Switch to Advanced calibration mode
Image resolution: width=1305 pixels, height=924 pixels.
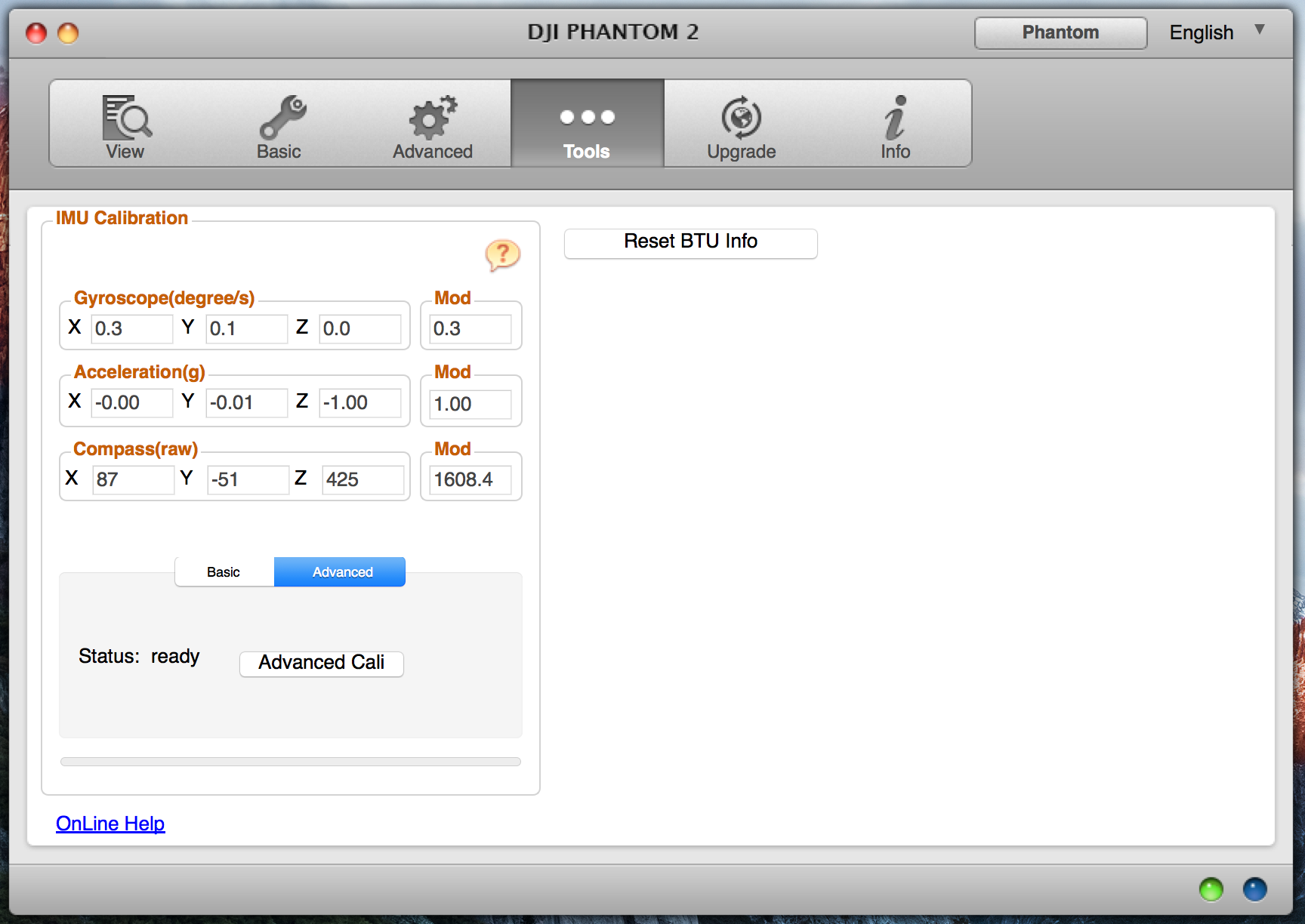pos(340,571)
